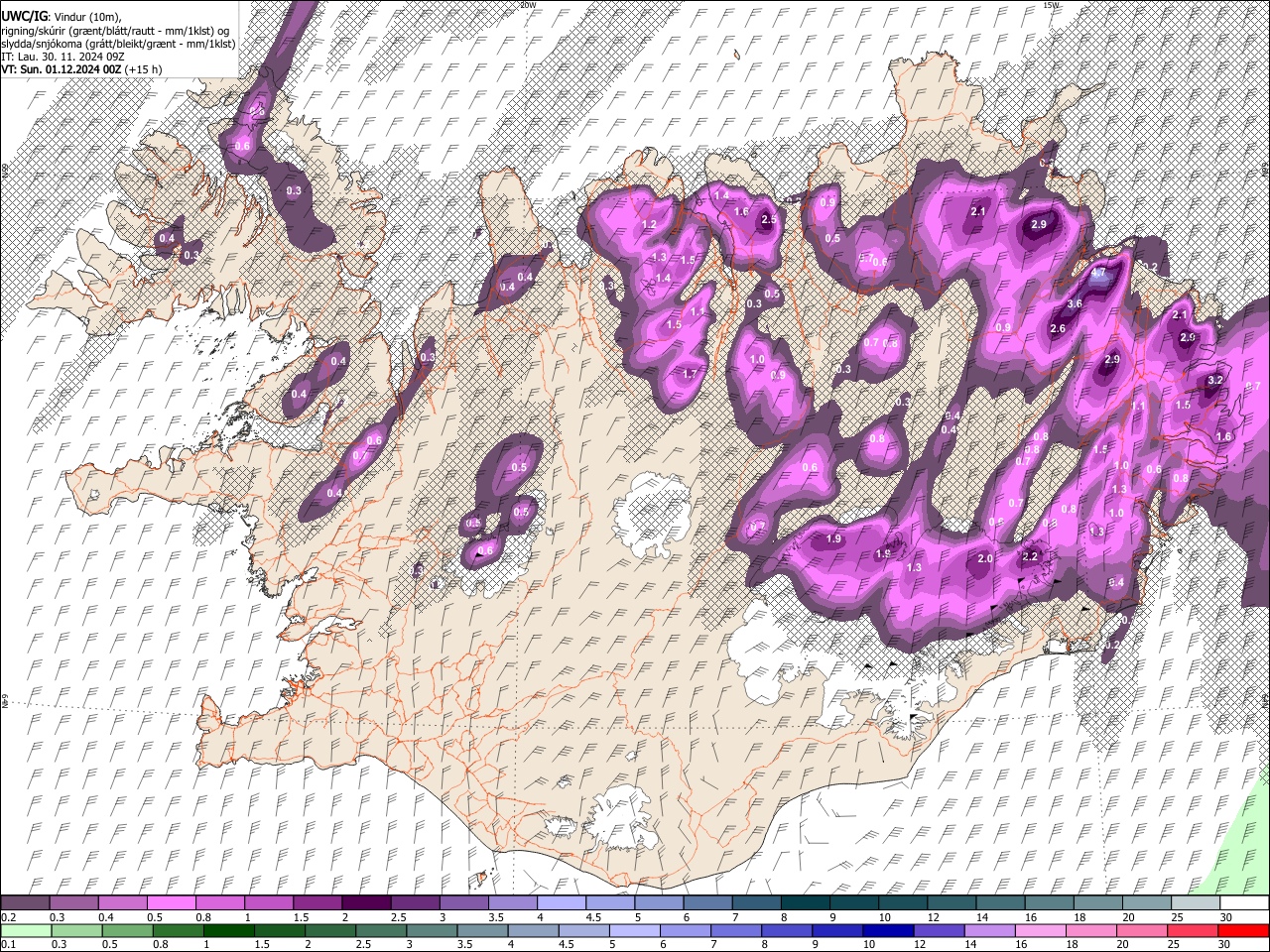The height and width of the screenshot is (952, 1270).
Task: Click the 2.0 precipitation value on the map
Action: click(985, 559)
